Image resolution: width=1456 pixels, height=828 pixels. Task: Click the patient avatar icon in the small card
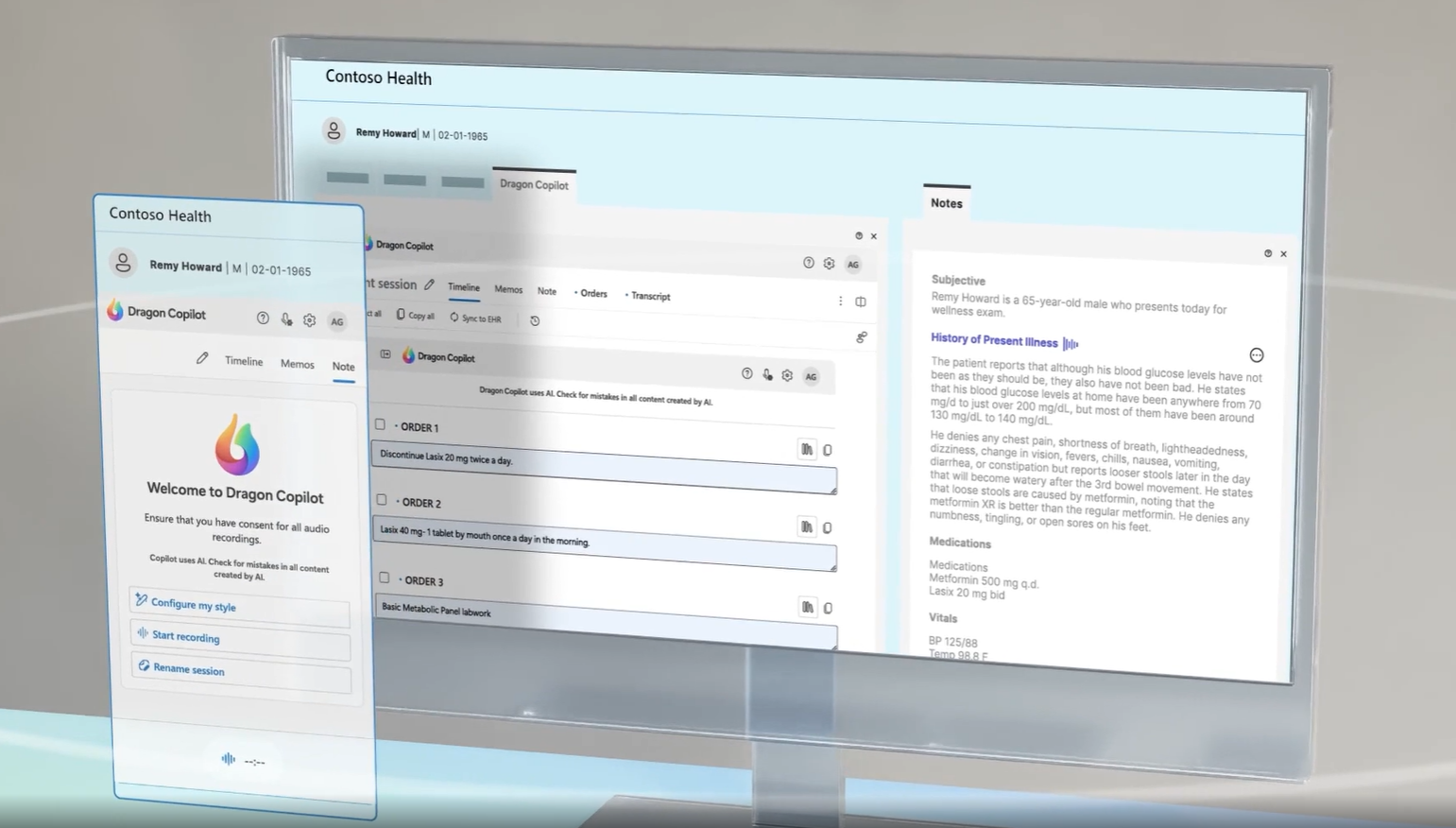123,263
